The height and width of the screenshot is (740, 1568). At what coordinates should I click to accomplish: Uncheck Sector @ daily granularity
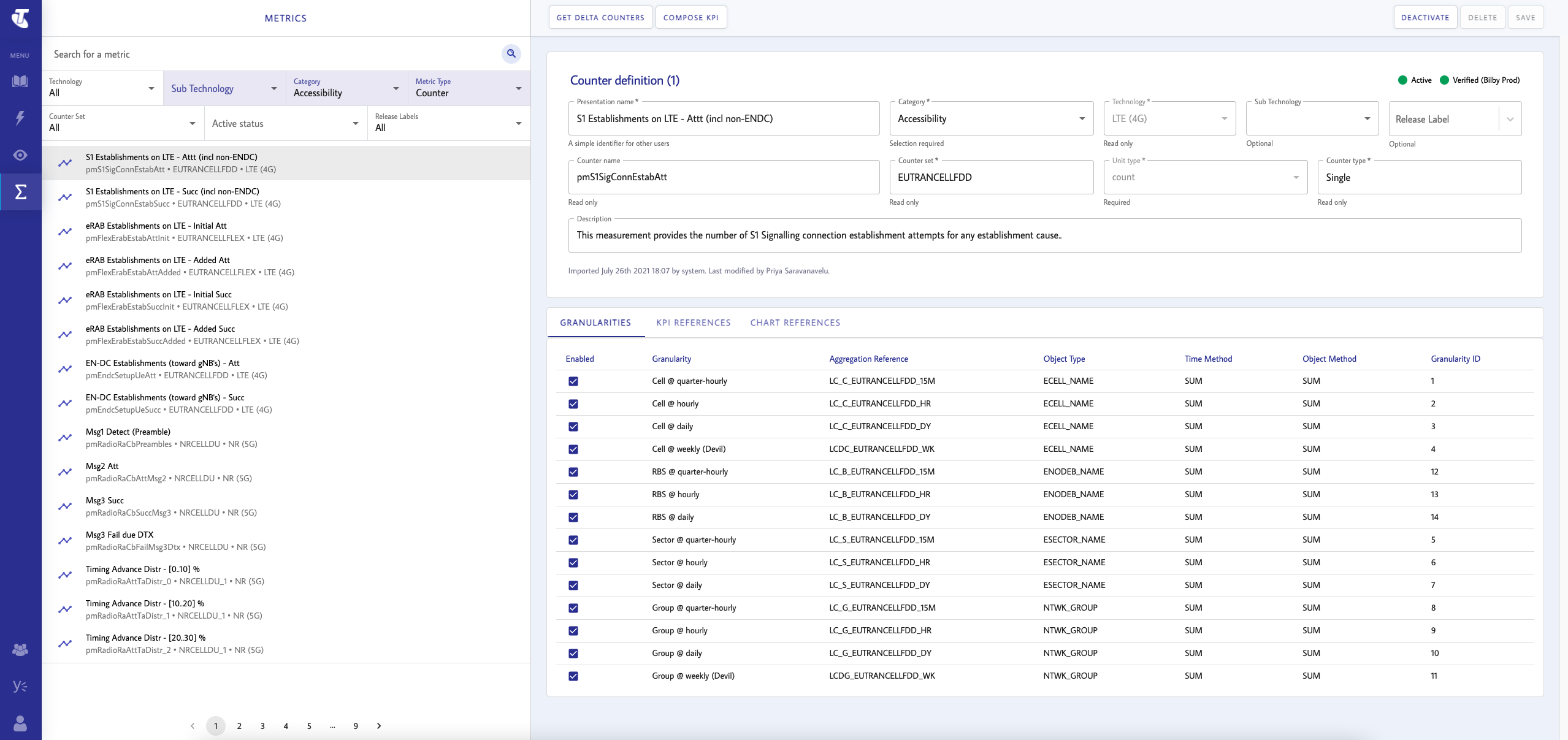coord(573,586)
